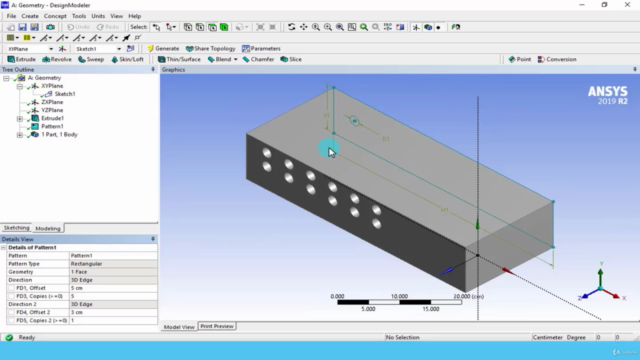Select Sketch1 in the tree outline
The height and width of the screenshot is (360, 640).
point(65,94)
